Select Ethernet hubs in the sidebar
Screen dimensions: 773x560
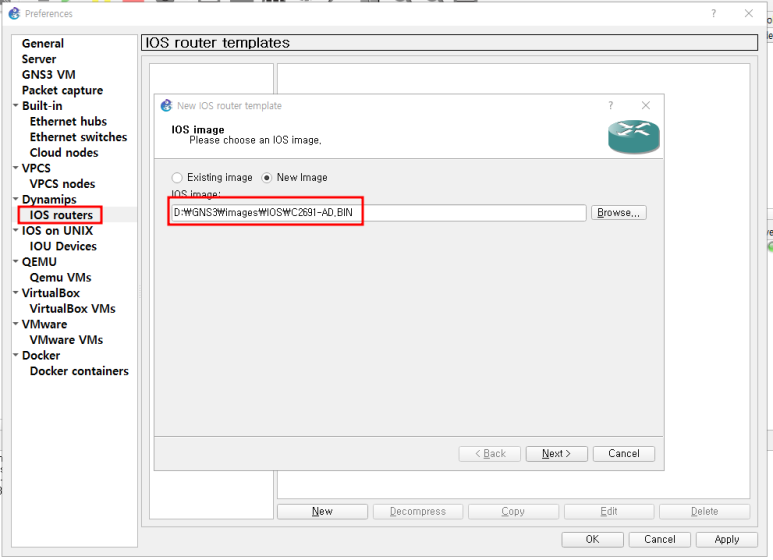point(69,121)
